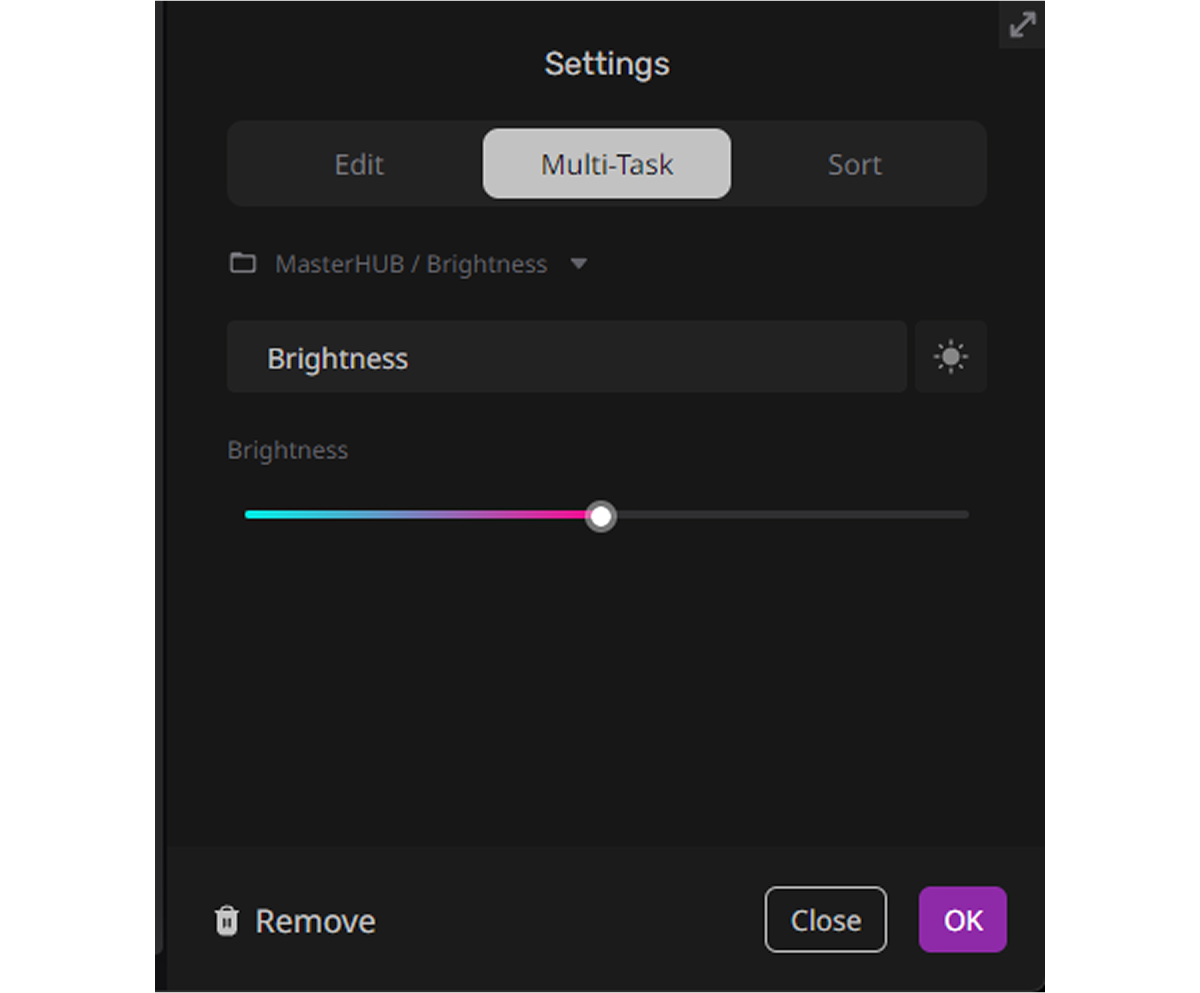This screenshot has height=993, width=1200.
Task: Click the sun brightness icon button
Action: pyautogui.click(x=951, y=357)
